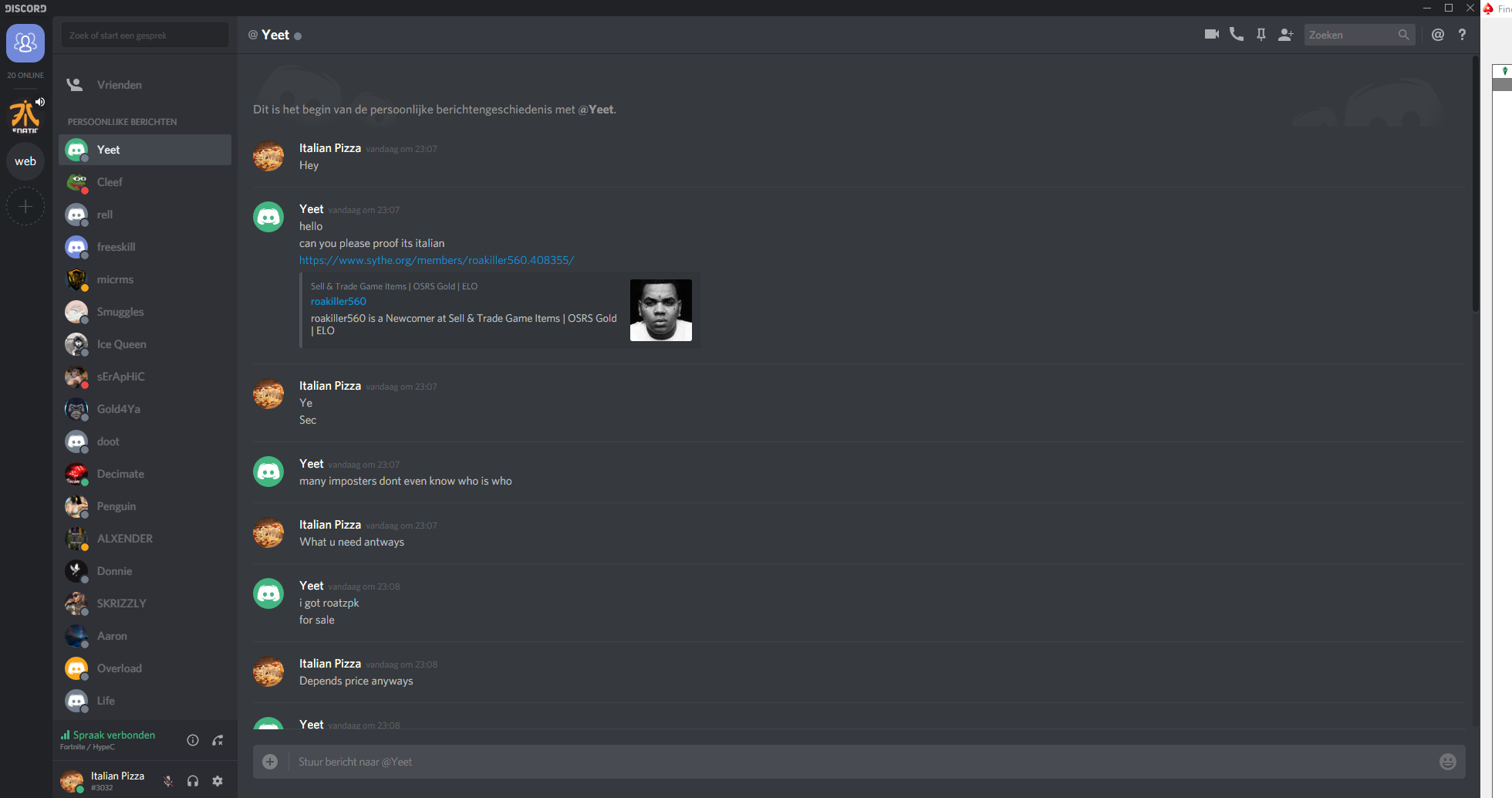This screenshot has width=1512, height=798.
Task: Open user settings gear
Action: pos(218,781)
